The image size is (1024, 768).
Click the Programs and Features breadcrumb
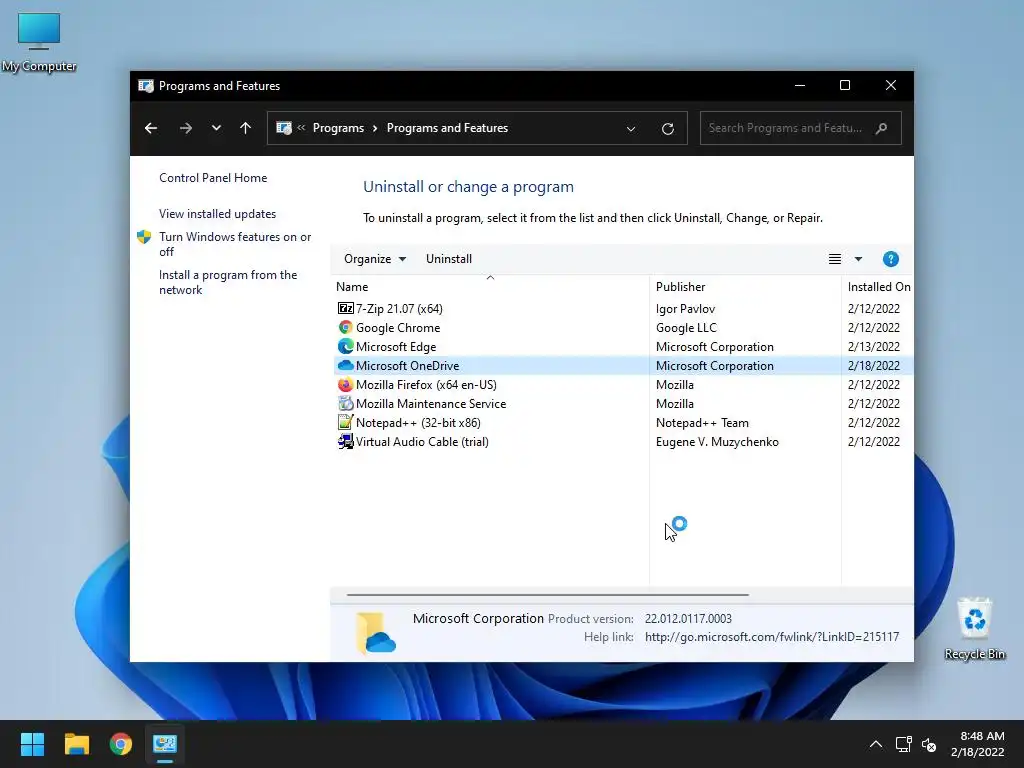[x=447, y=128]
